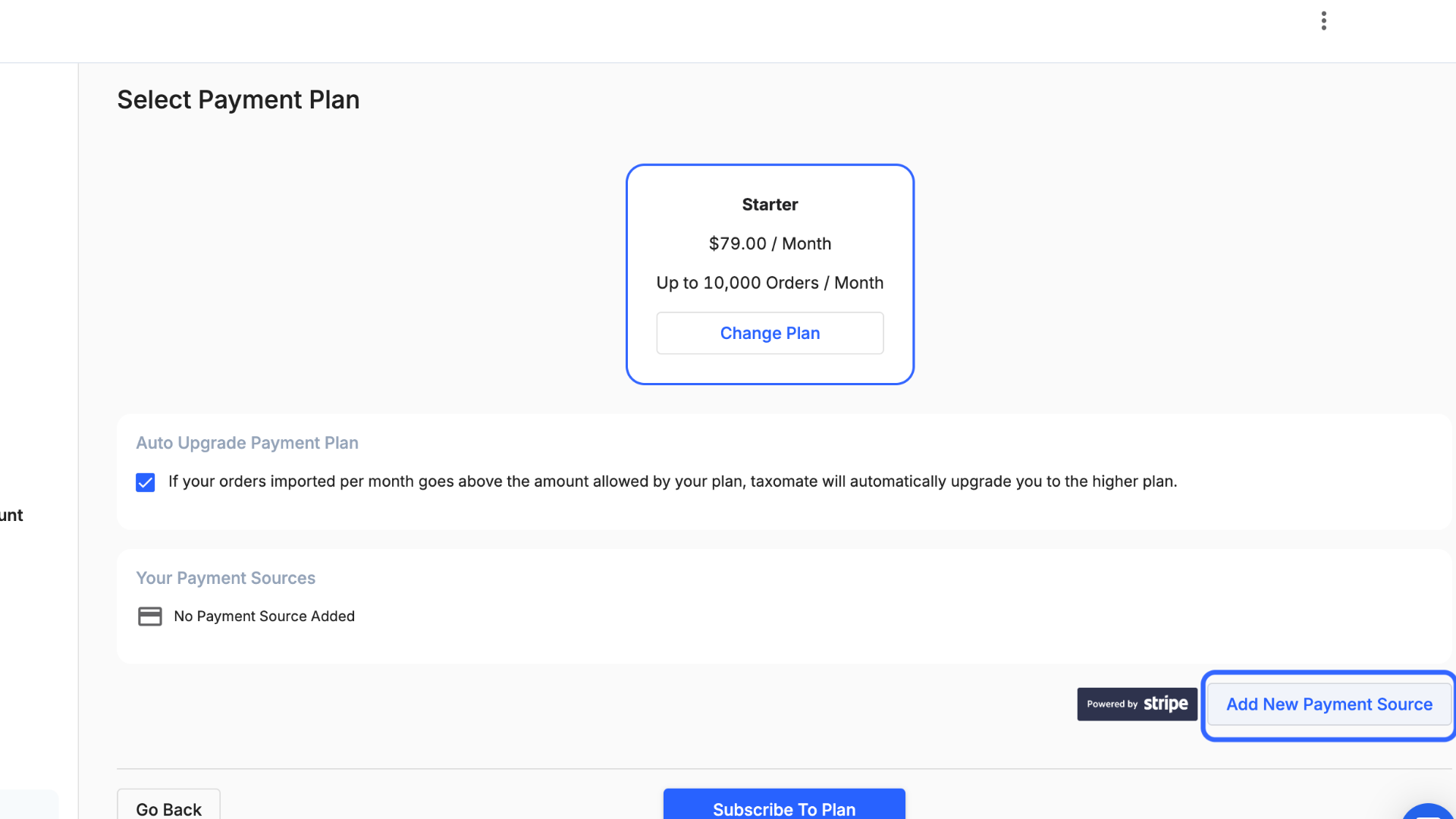Click the Your Payment Sources heading
Viewport: 1456px width, 819px height.
(225, 578)
